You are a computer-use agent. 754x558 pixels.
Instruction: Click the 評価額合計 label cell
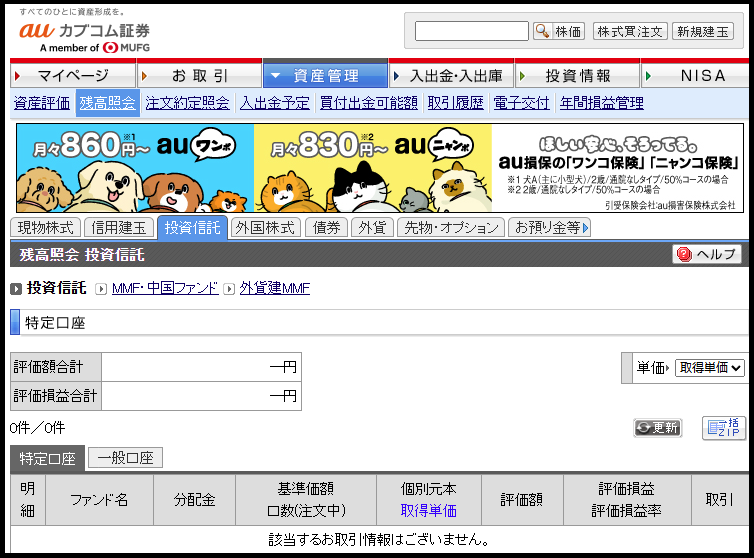56,367
